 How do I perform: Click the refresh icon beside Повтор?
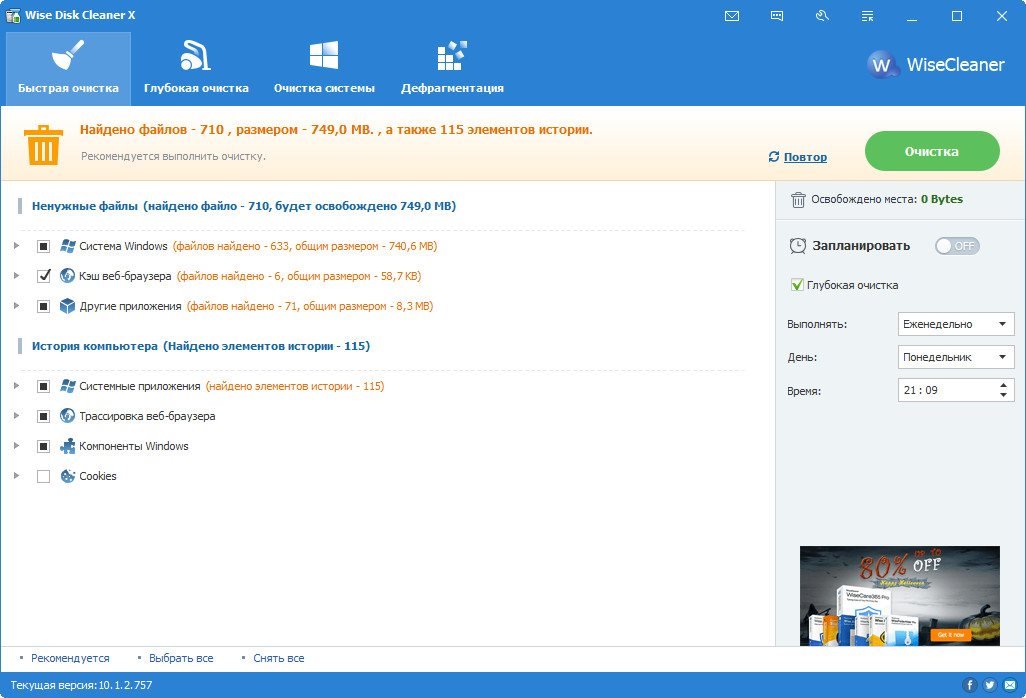click(773, 157)
